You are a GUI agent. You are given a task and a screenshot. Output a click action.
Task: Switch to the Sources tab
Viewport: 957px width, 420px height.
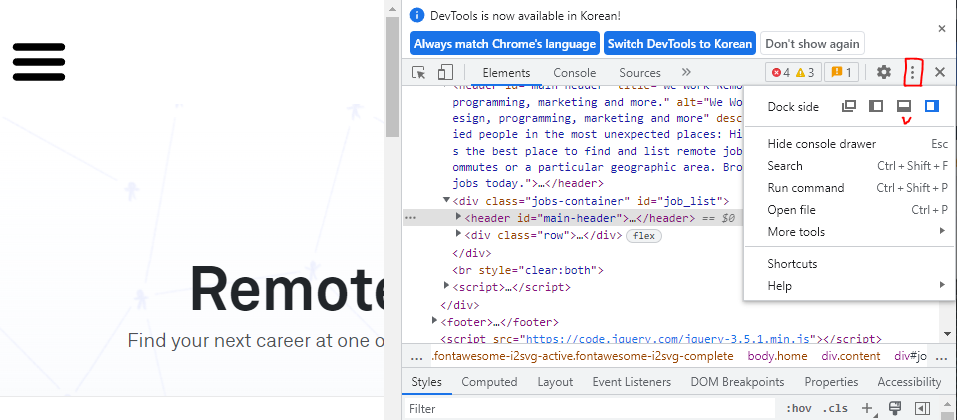tap(640, 73)
